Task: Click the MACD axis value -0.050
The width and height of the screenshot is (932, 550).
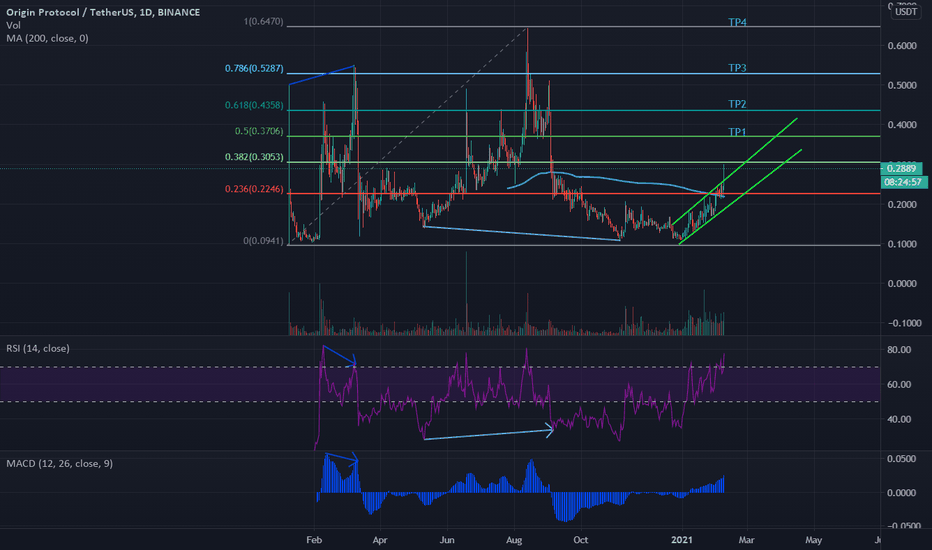Action: (903, 526)
